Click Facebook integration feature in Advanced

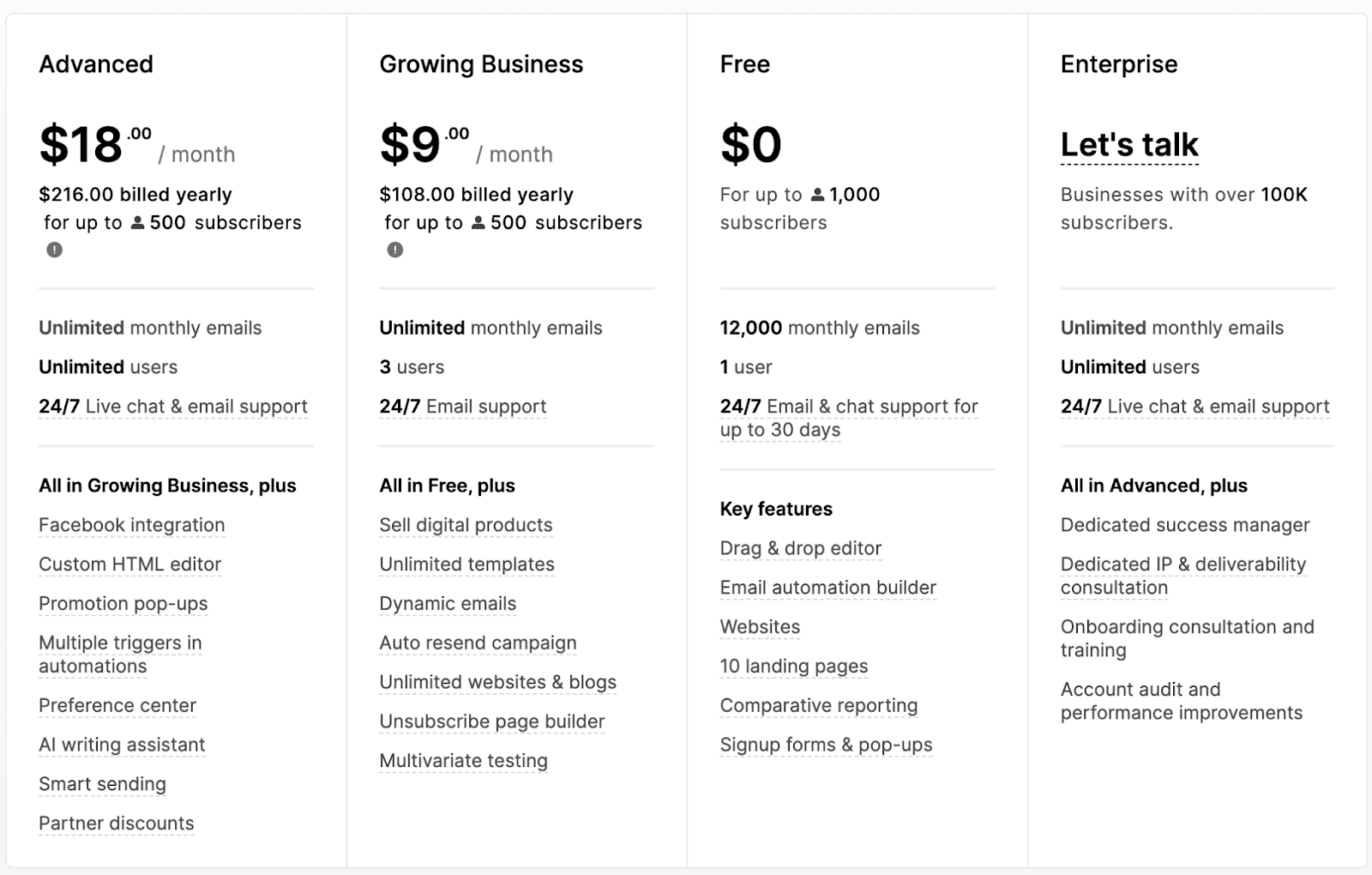click(131, 525)
